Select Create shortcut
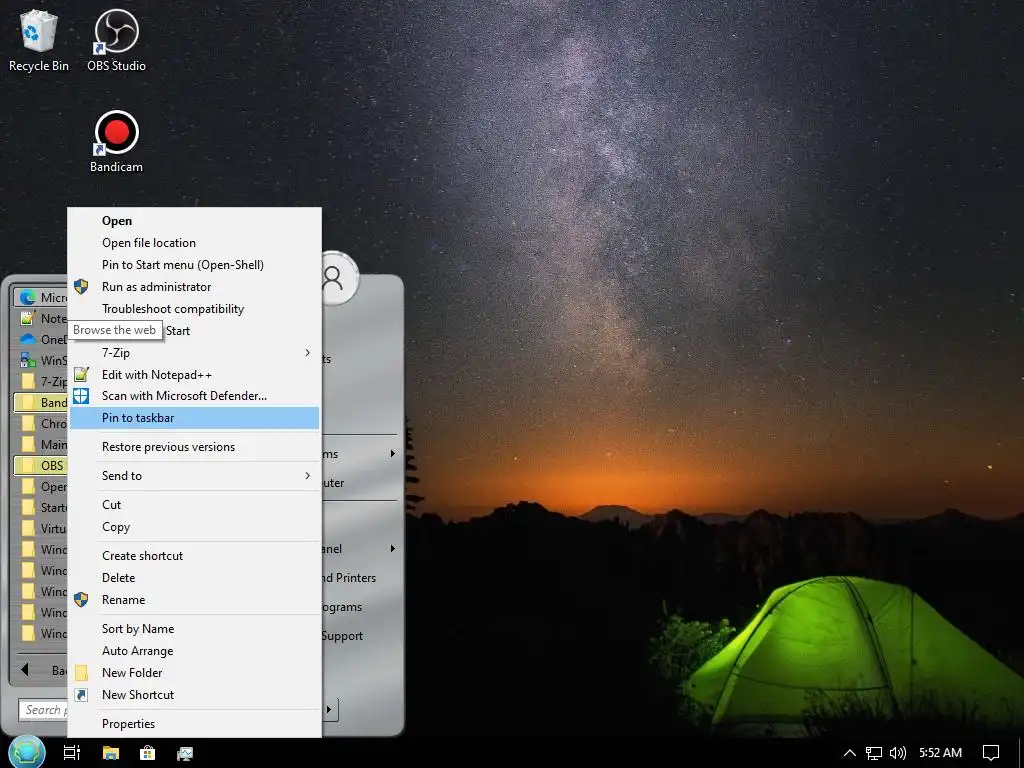 (x=194, y=556)
